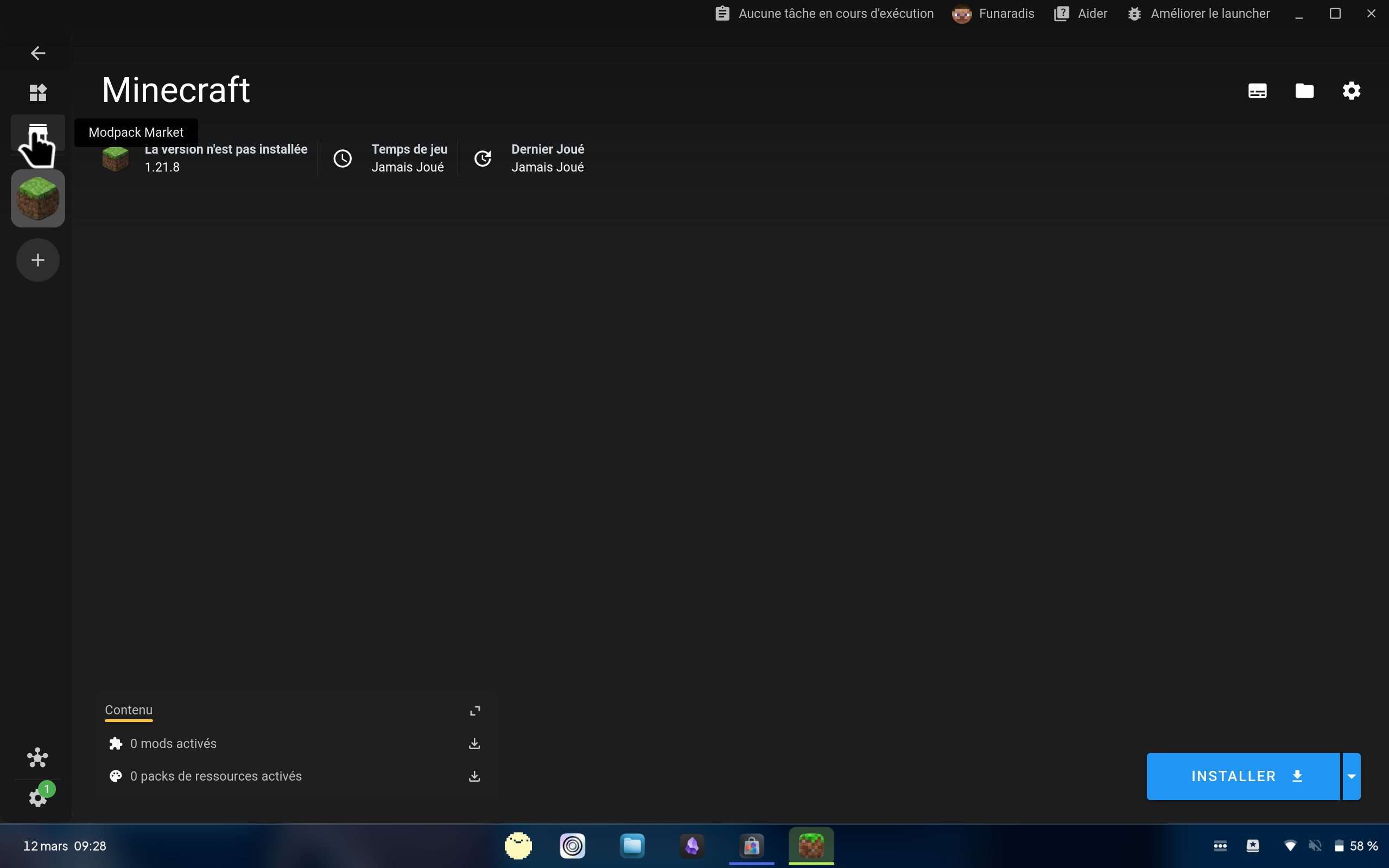The image size is (1389, 868).
Task: Click the muted volume icon in tray
Action: coord(1315,846)
